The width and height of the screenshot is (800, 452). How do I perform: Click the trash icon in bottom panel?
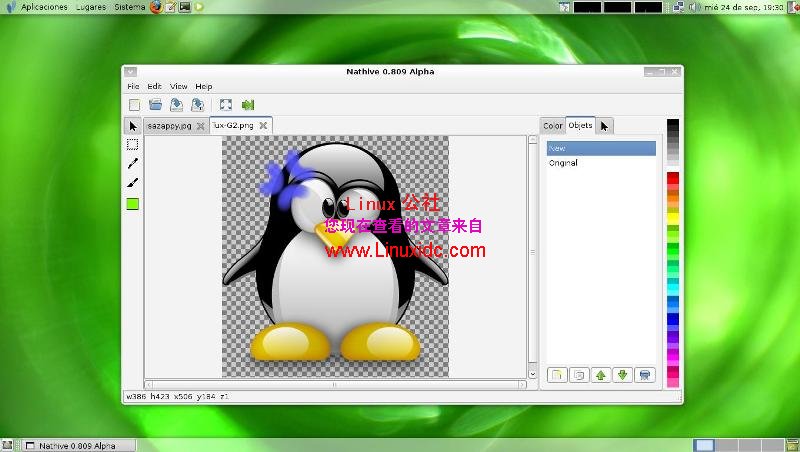pyautogui.click(x=793, y=445)
